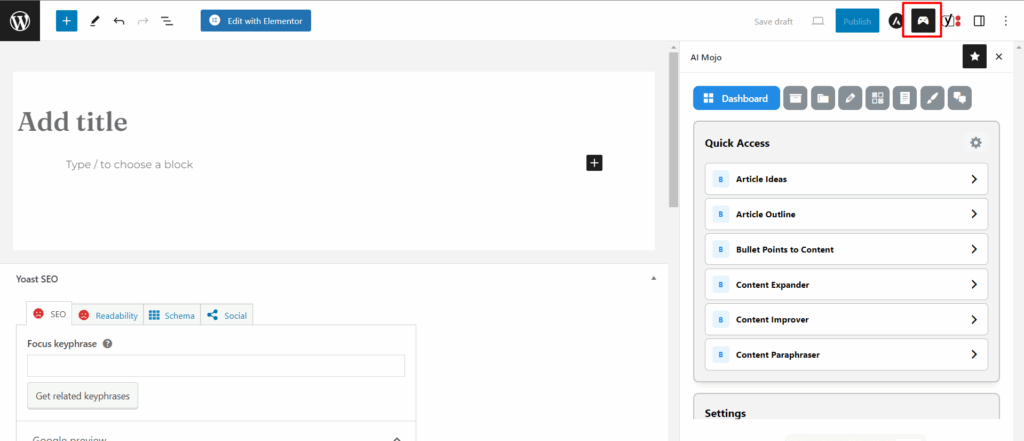Open the document page tab in AI Mojo
The width and height of the screenshot is (1024, 441).
(x=904, y=99)
